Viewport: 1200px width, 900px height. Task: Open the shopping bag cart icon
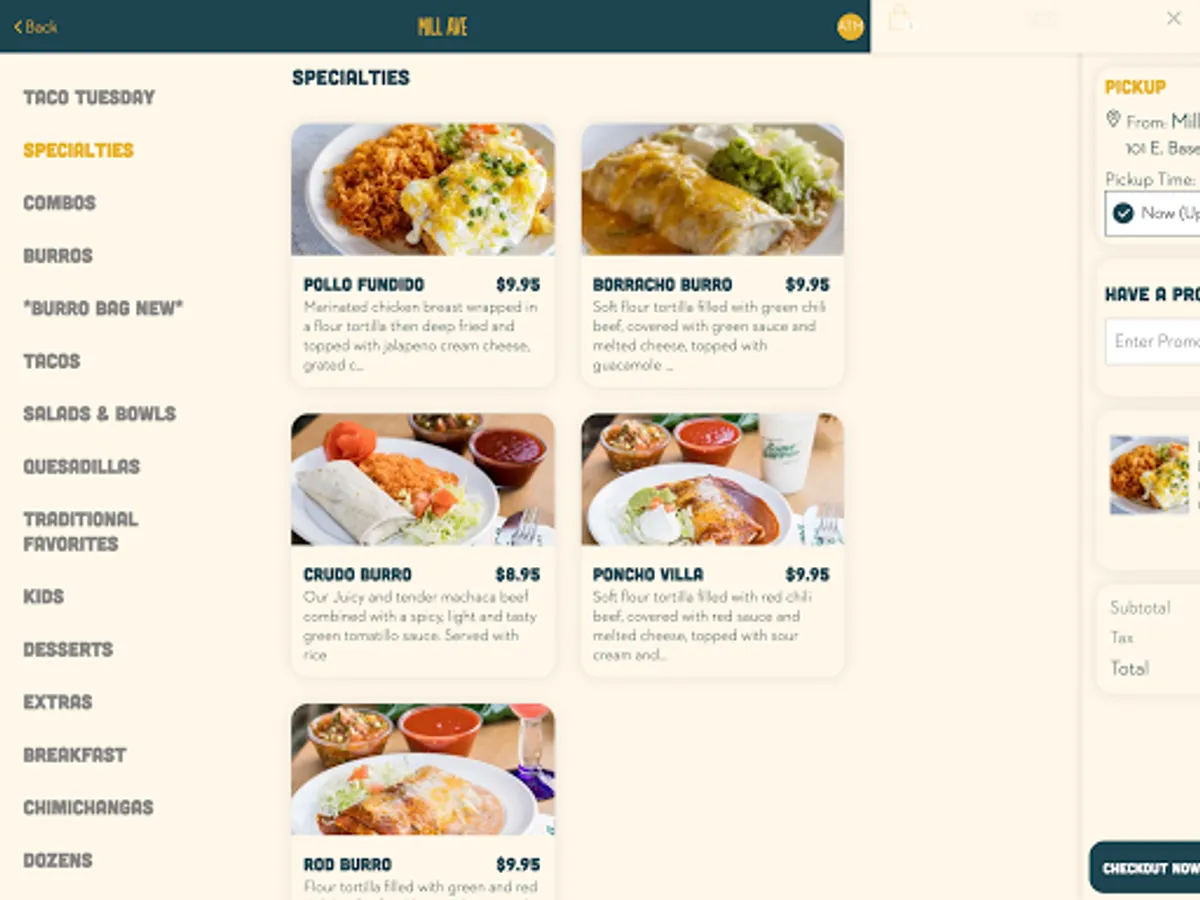pos(900,18)
